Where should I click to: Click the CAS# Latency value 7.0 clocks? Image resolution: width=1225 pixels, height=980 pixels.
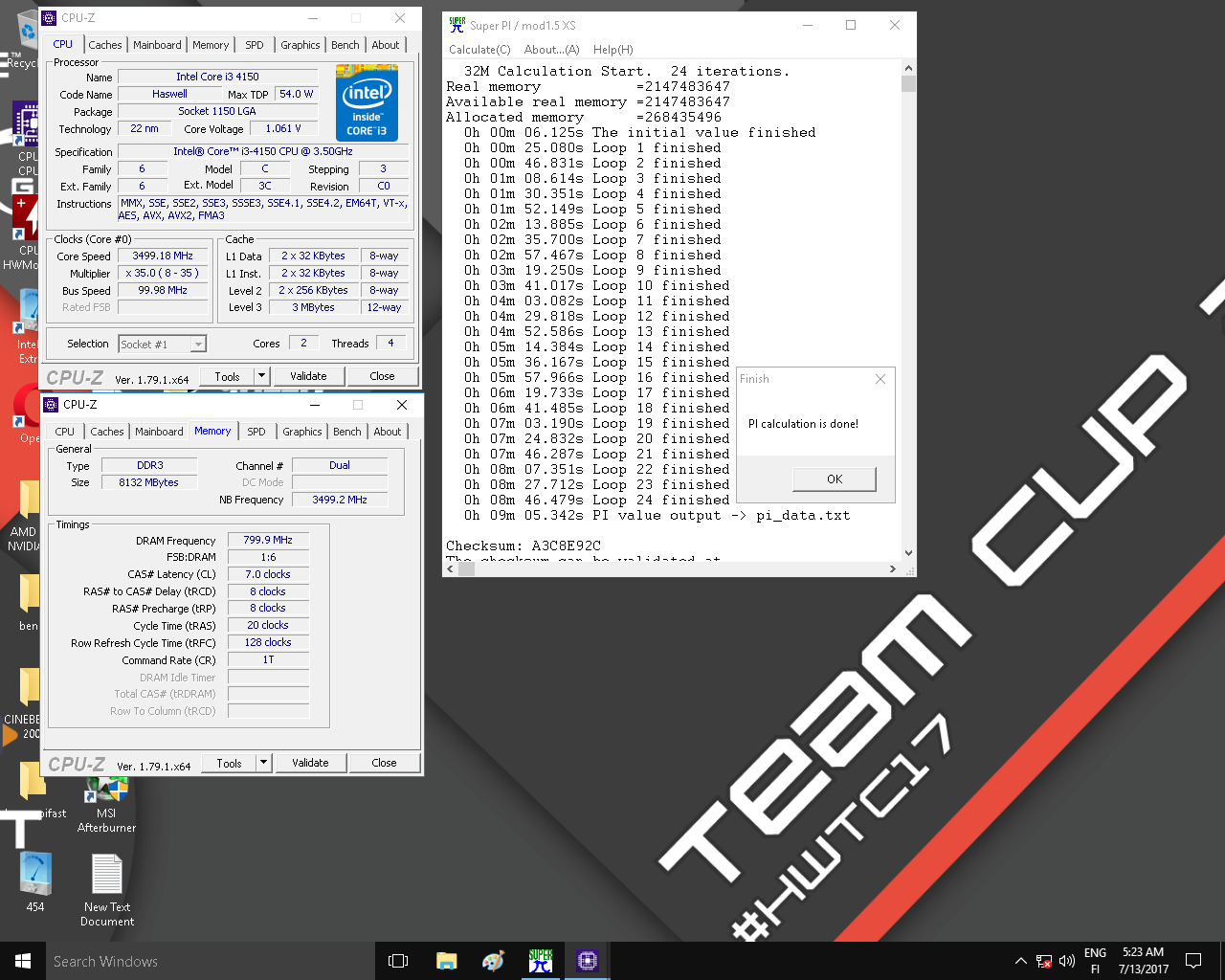point(268,574)
